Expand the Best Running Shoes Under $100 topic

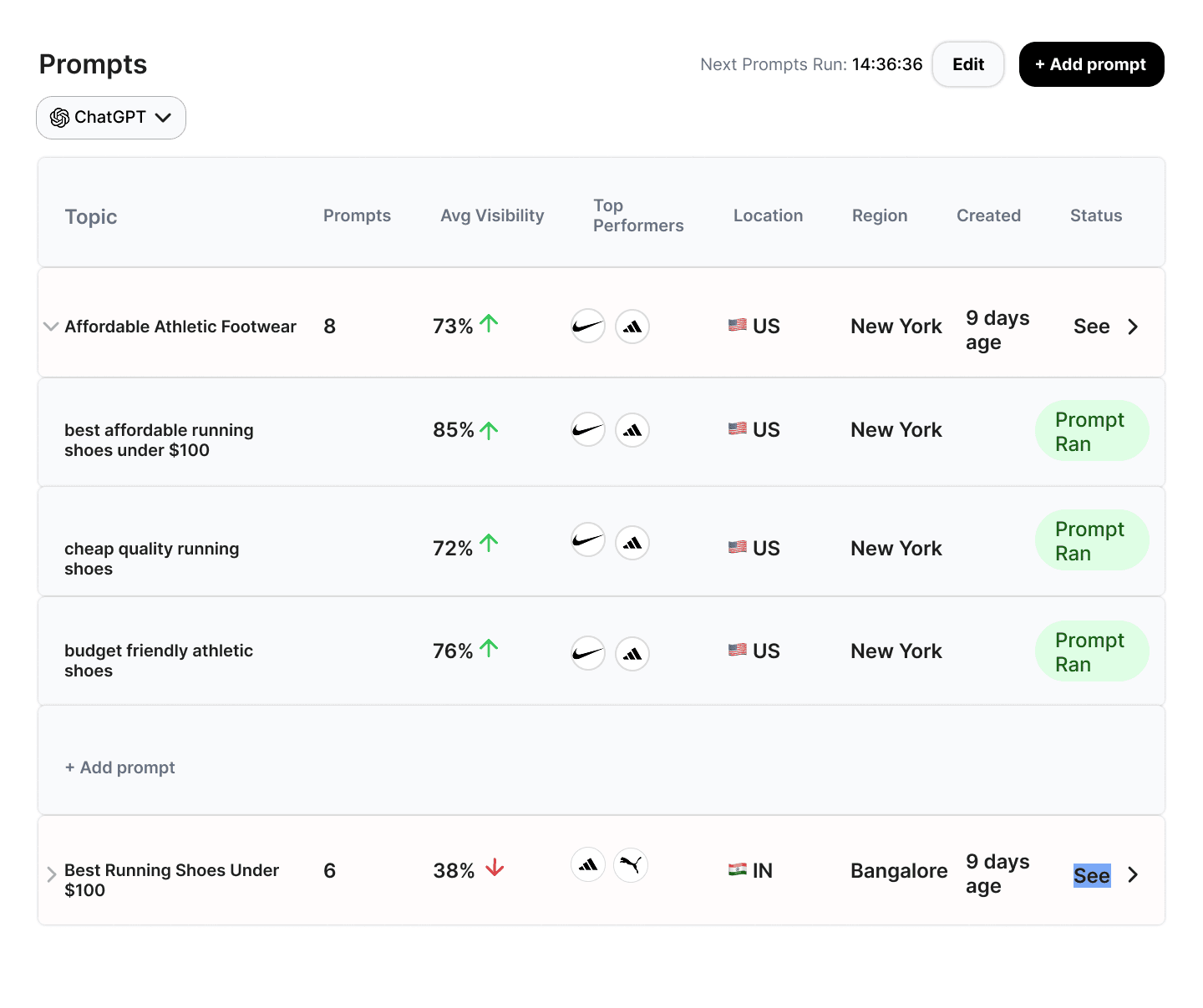(52, 874)
